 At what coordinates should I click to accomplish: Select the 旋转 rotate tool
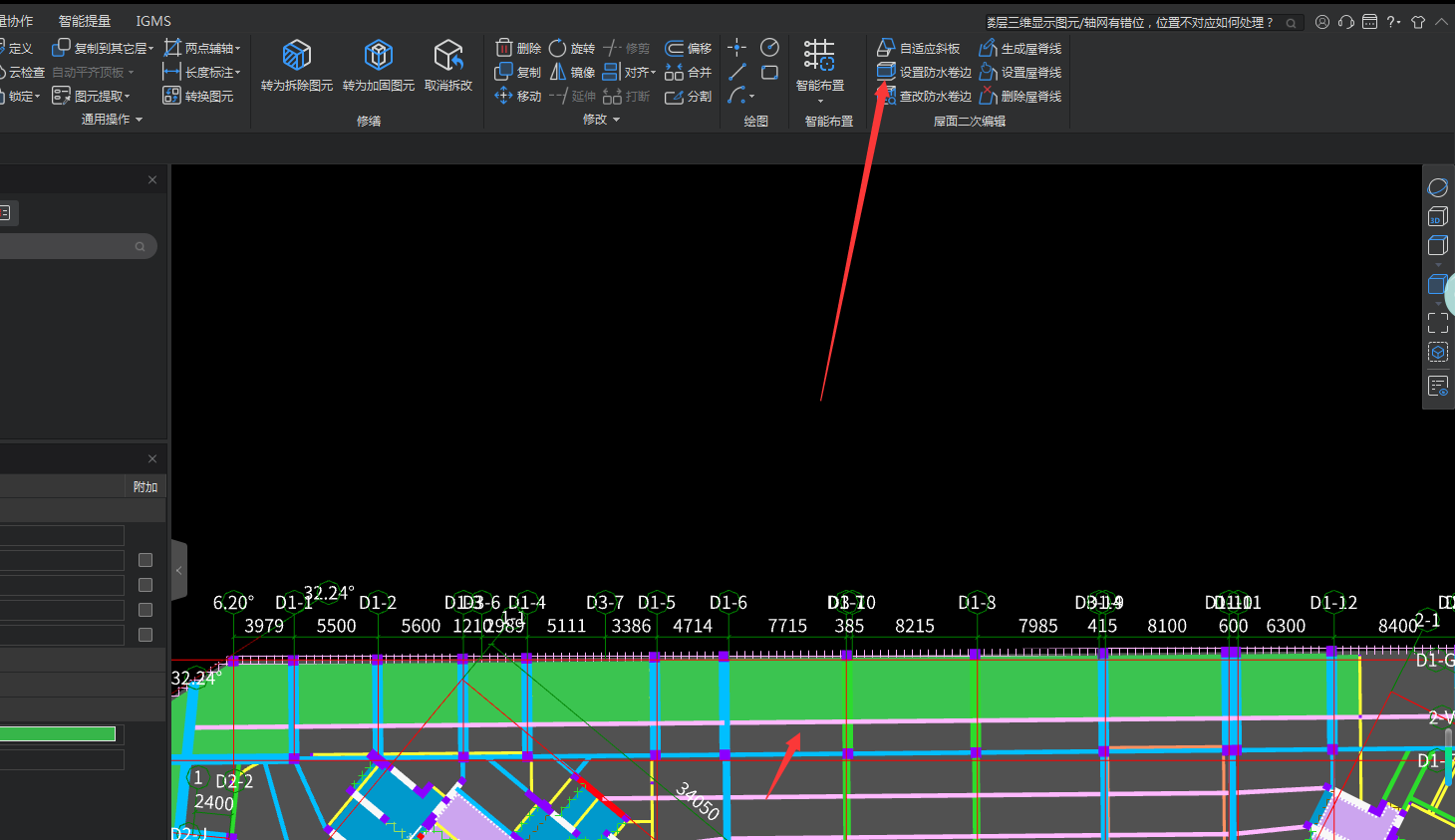point(572,48)
